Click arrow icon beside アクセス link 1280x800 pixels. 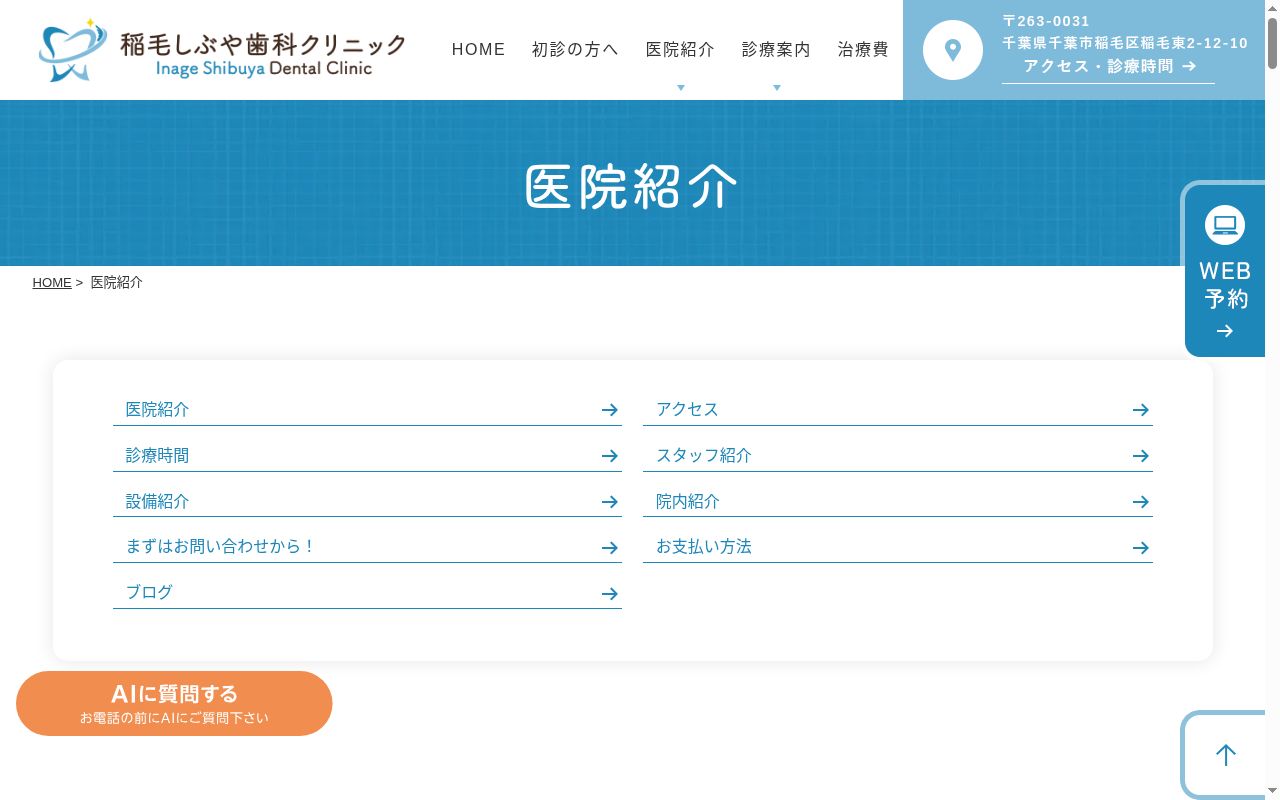point(1141,410)
